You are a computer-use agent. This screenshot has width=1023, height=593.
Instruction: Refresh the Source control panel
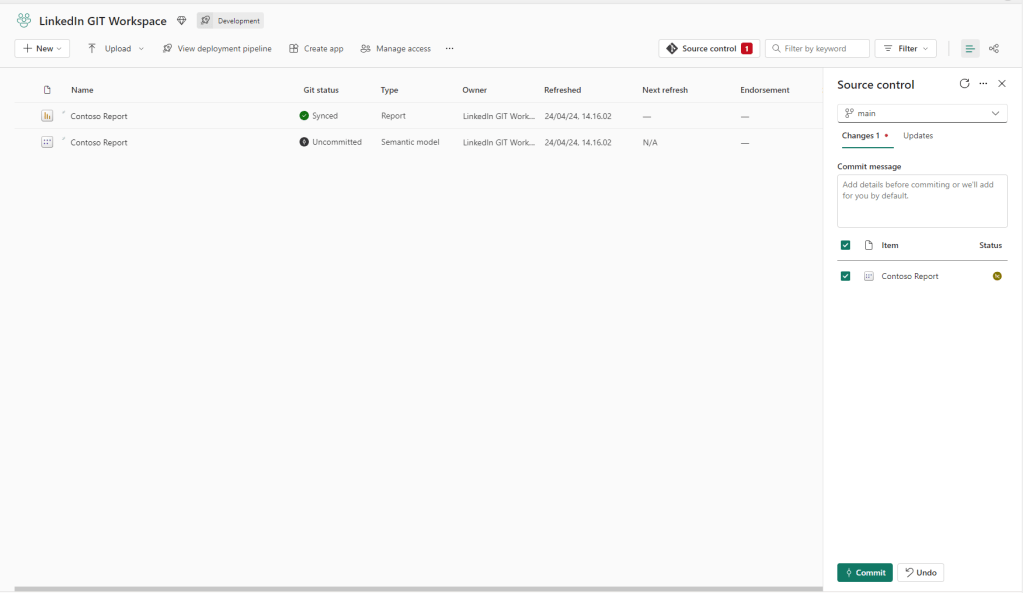coord(963,84)
